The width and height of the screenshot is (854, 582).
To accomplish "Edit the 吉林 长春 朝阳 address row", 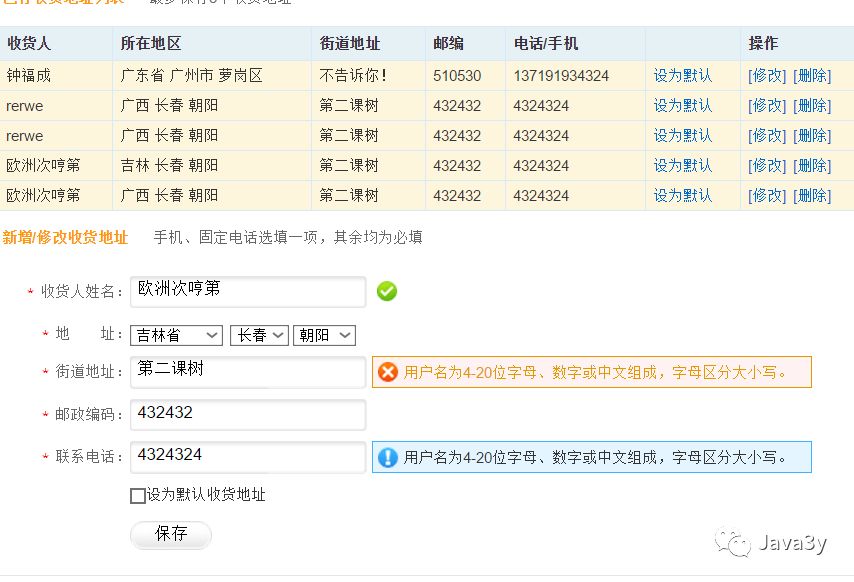I will (x=767, y=166).
